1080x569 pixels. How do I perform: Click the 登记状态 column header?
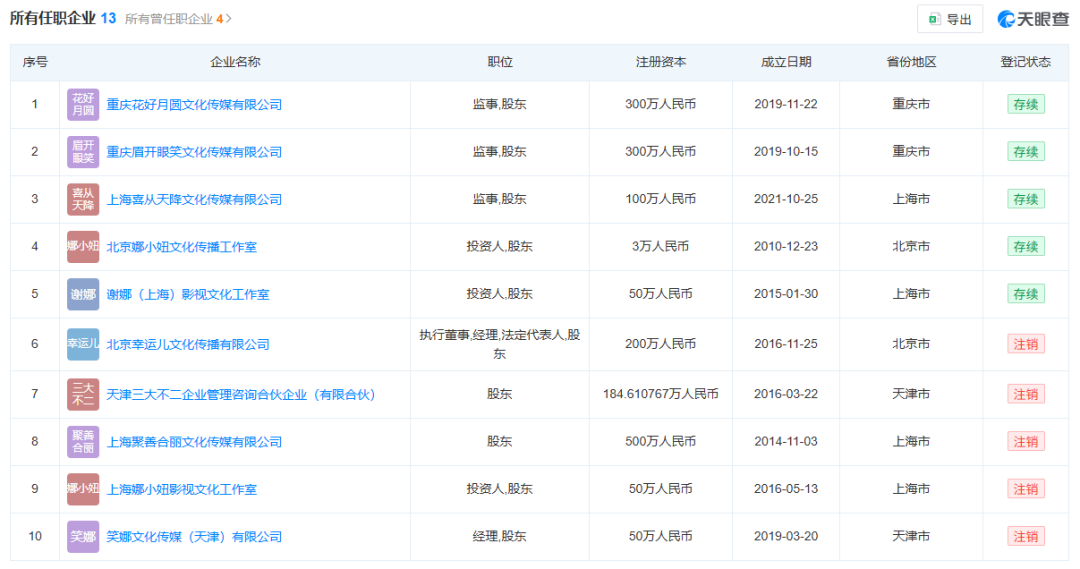1026,62
